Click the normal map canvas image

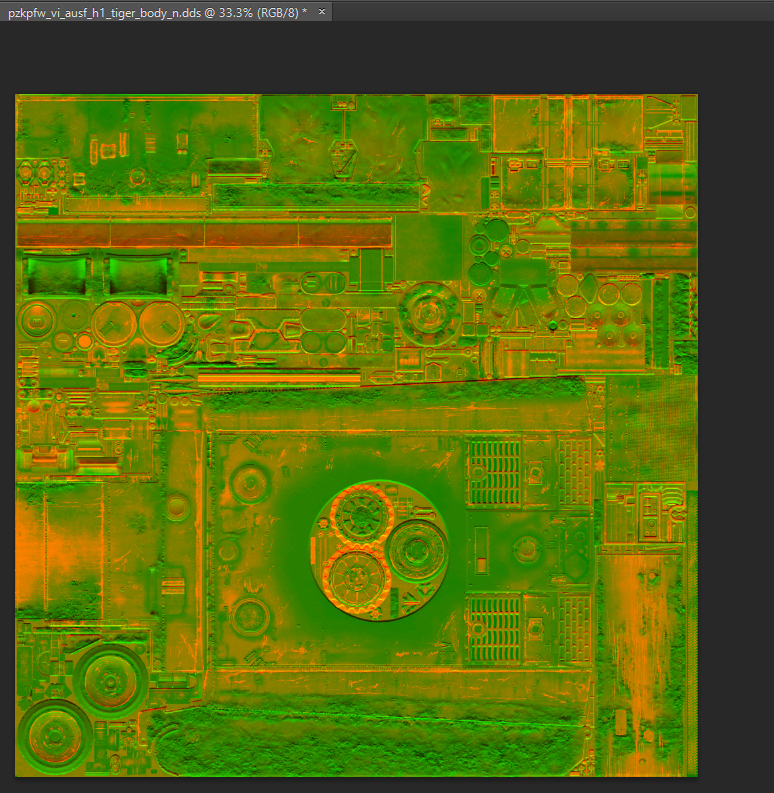pos(357,435)
